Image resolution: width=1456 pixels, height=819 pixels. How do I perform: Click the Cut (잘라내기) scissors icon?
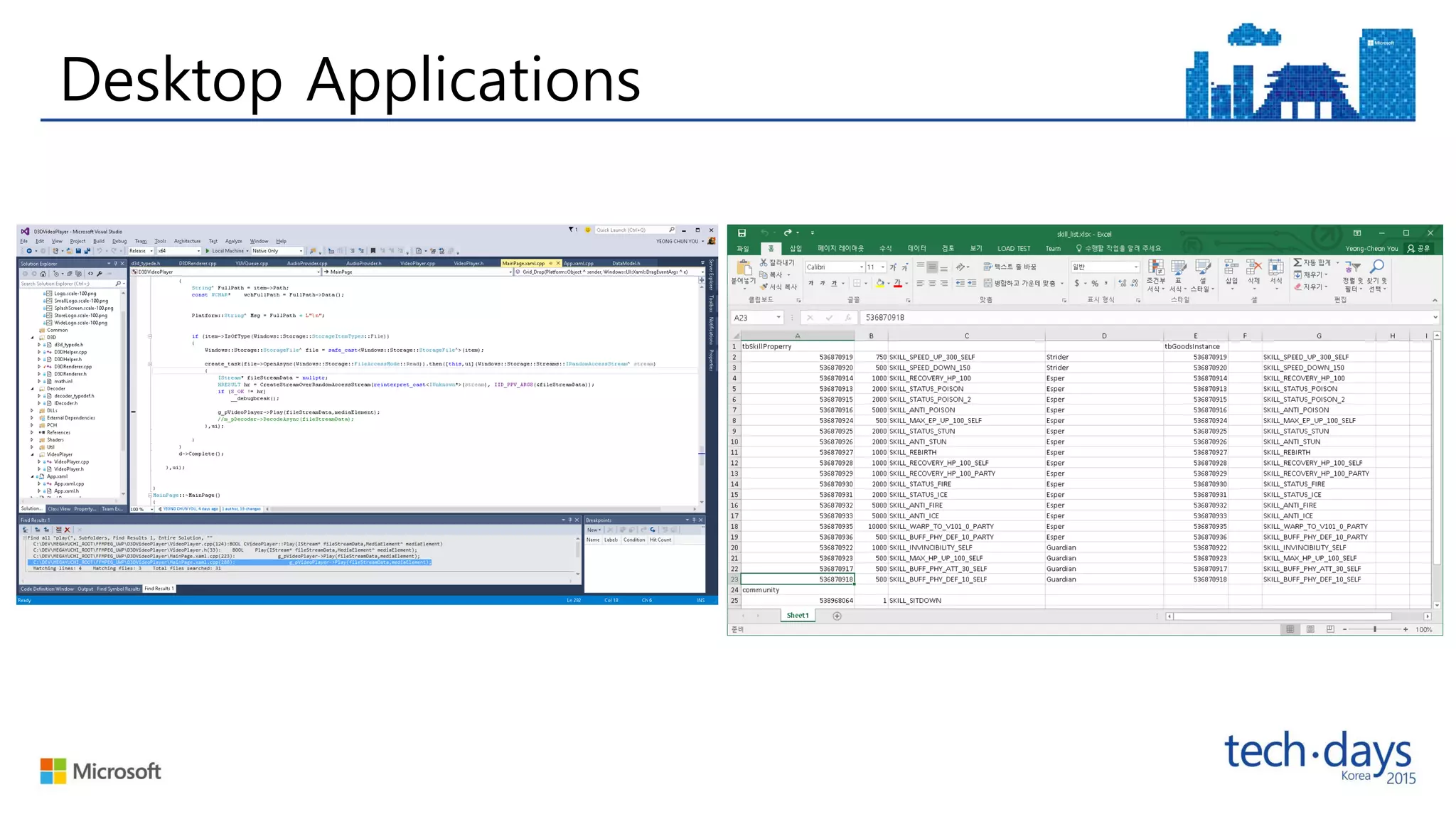pyautogui.click(x=764, y=263)
